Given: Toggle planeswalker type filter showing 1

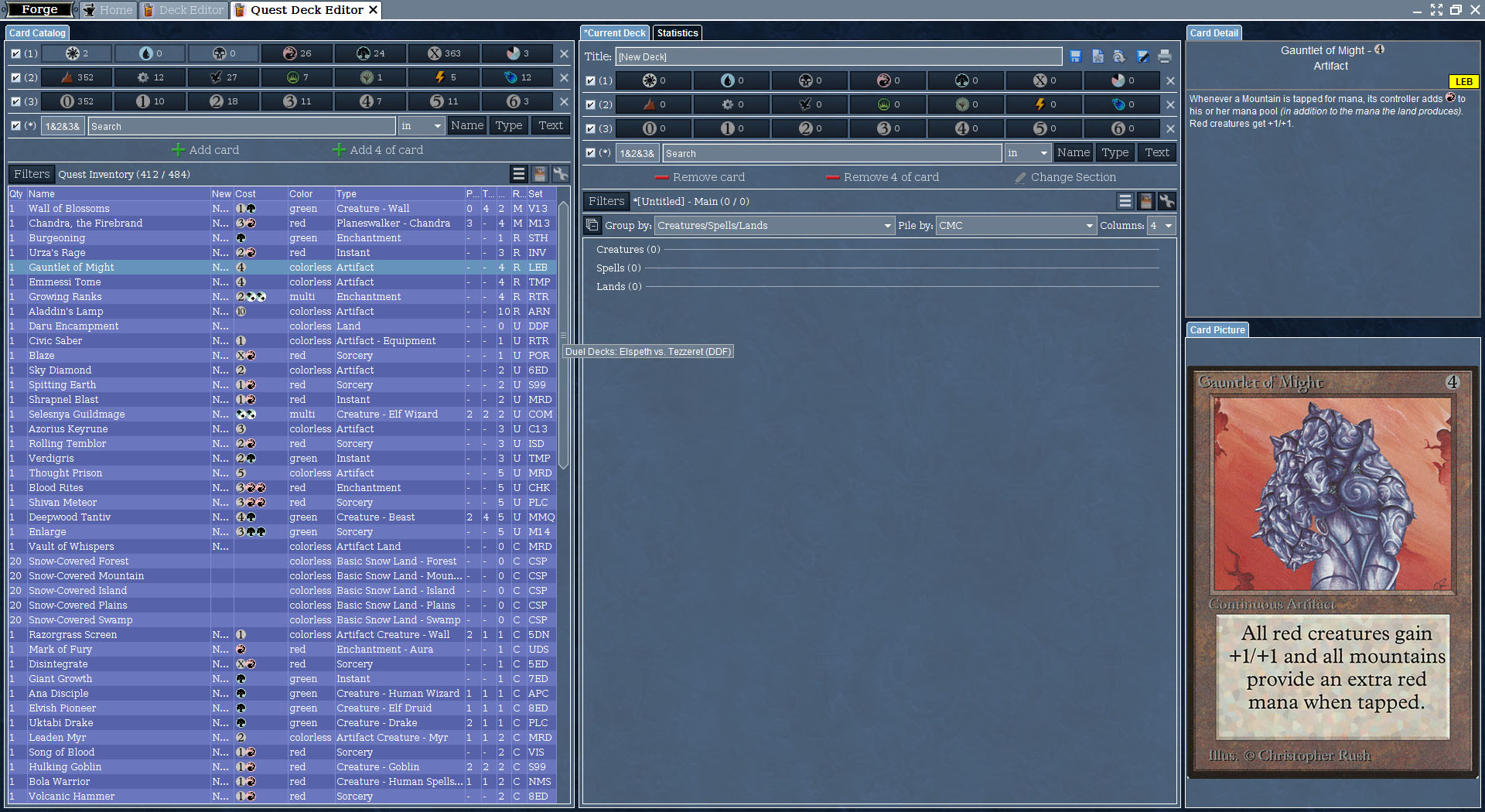Looking at the screenshot, I should point(370,77).
